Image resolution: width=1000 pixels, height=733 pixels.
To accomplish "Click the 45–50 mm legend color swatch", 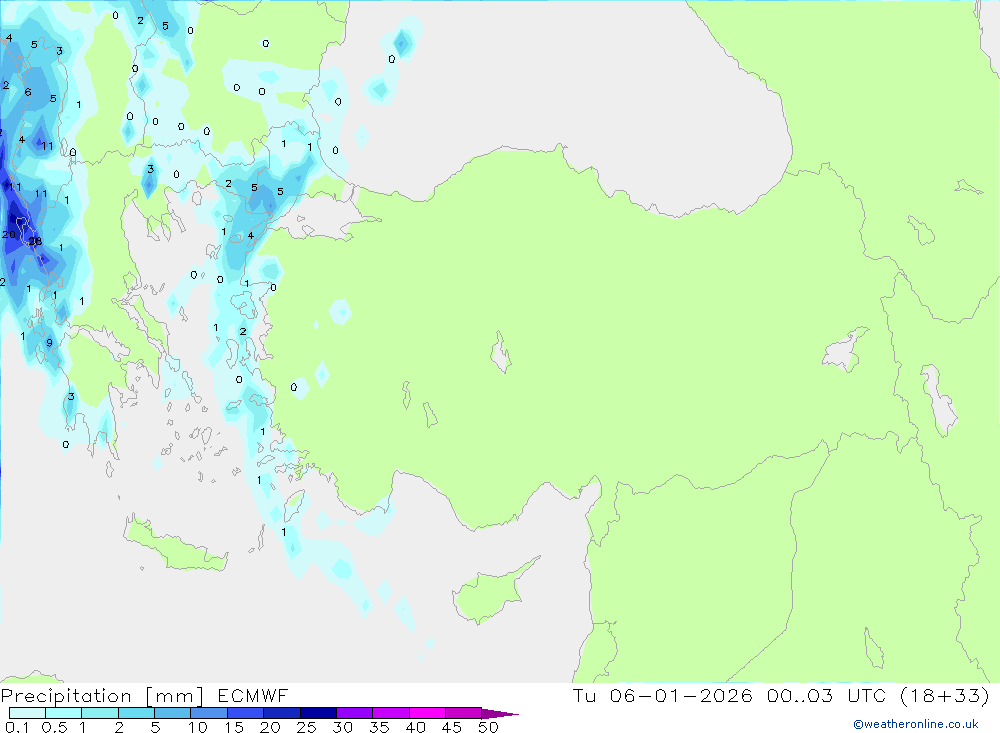I will (x=464, y=713).
